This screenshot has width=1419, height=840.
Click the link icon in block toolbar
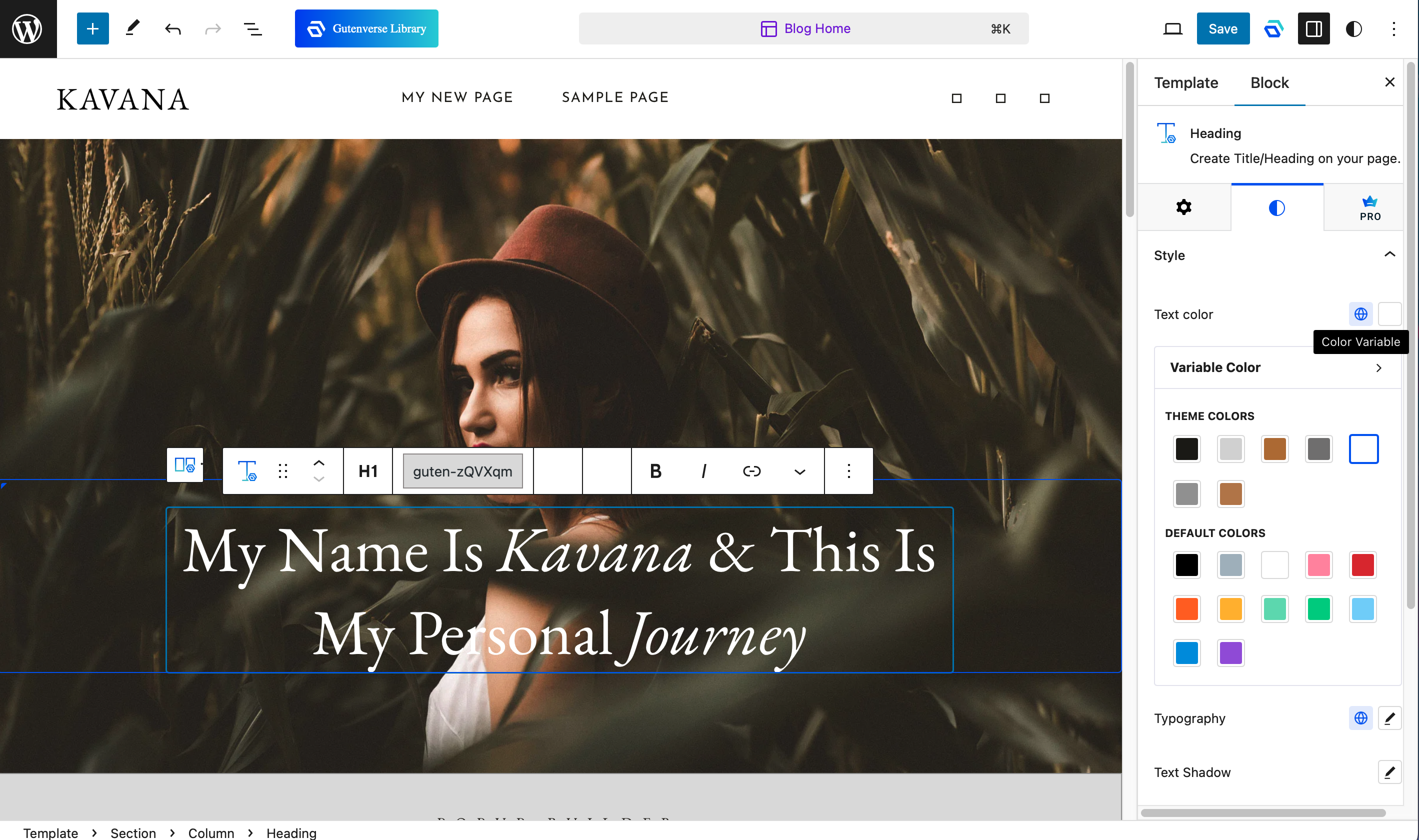click(x=751, y=471)
